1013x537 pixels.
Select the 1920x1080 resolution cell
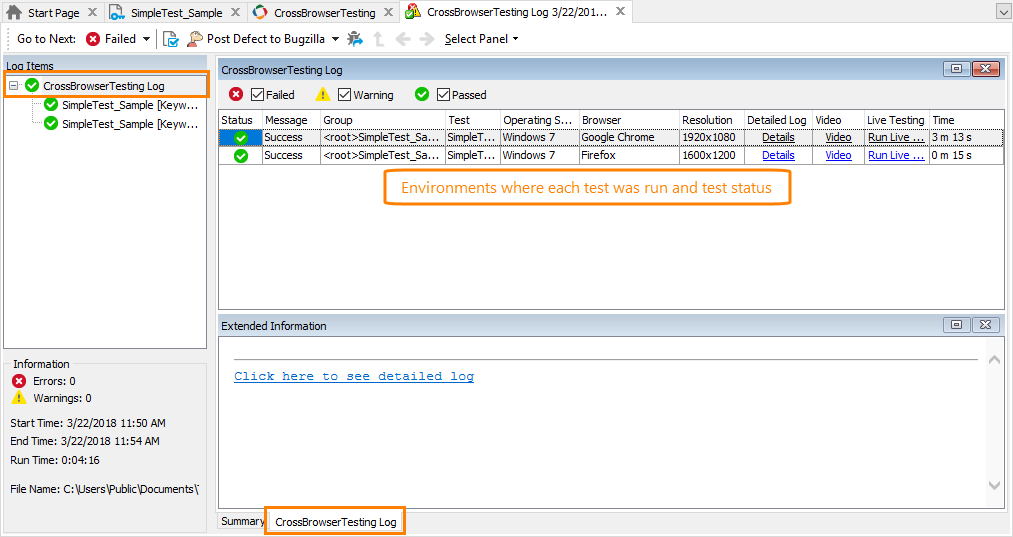pyautogui.click(x=712, y=138)
